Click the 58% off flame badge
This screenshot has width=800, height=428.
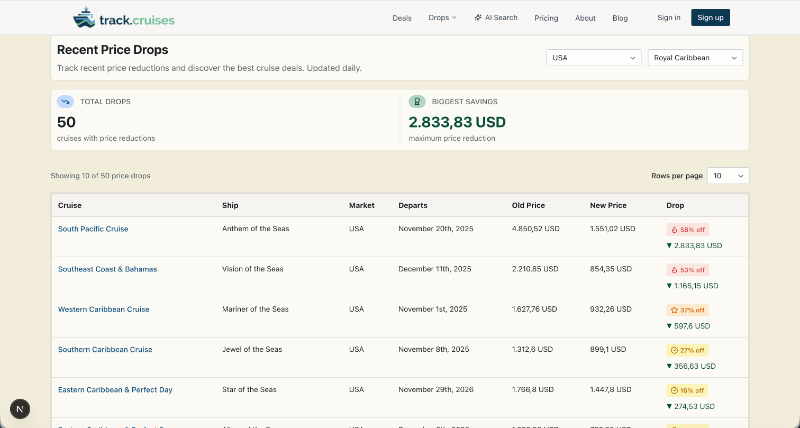(687, 229)
